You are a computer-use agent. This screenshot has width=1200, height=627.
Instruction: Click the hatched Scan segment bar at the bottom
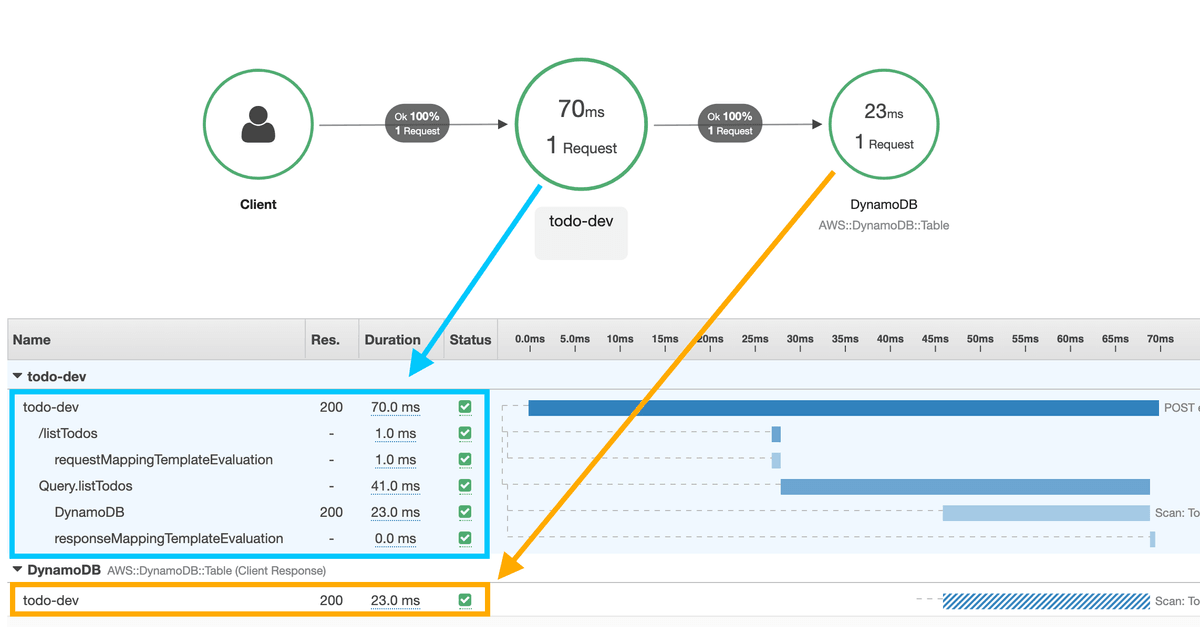click(1045, 600)
